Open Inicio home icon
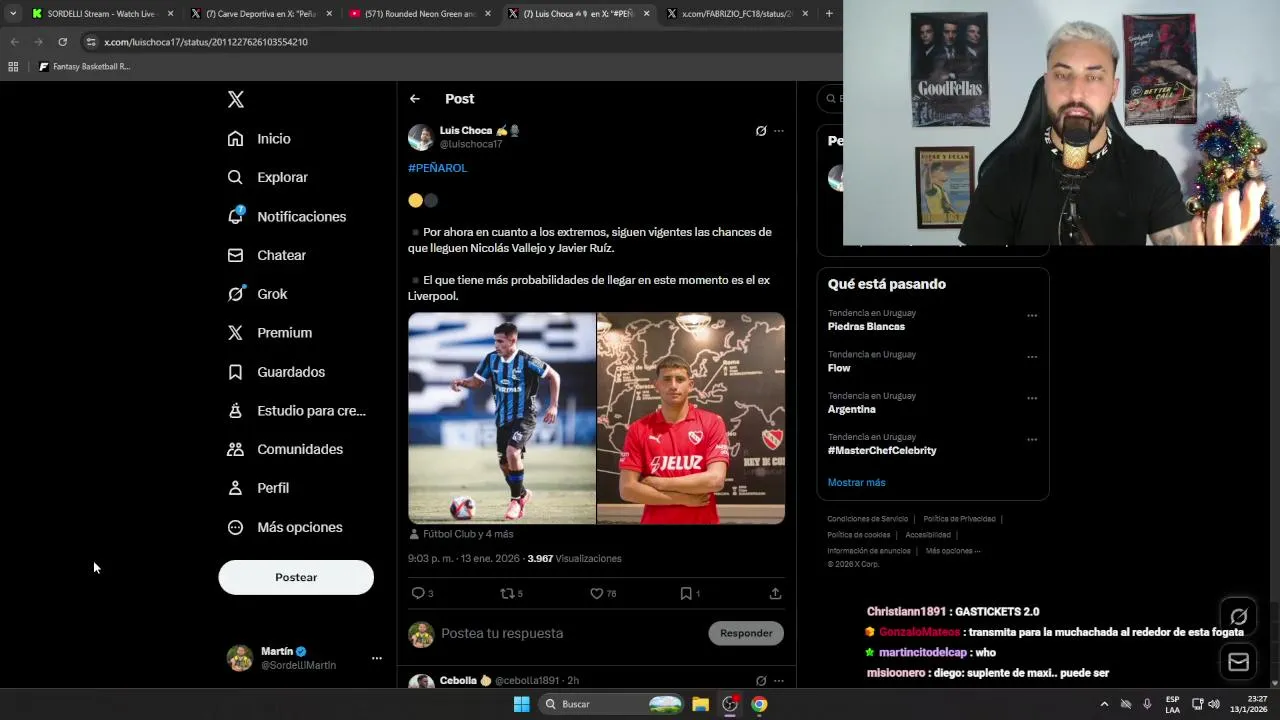This screenshot has height=720, width=1280. (x=235, y=139)
